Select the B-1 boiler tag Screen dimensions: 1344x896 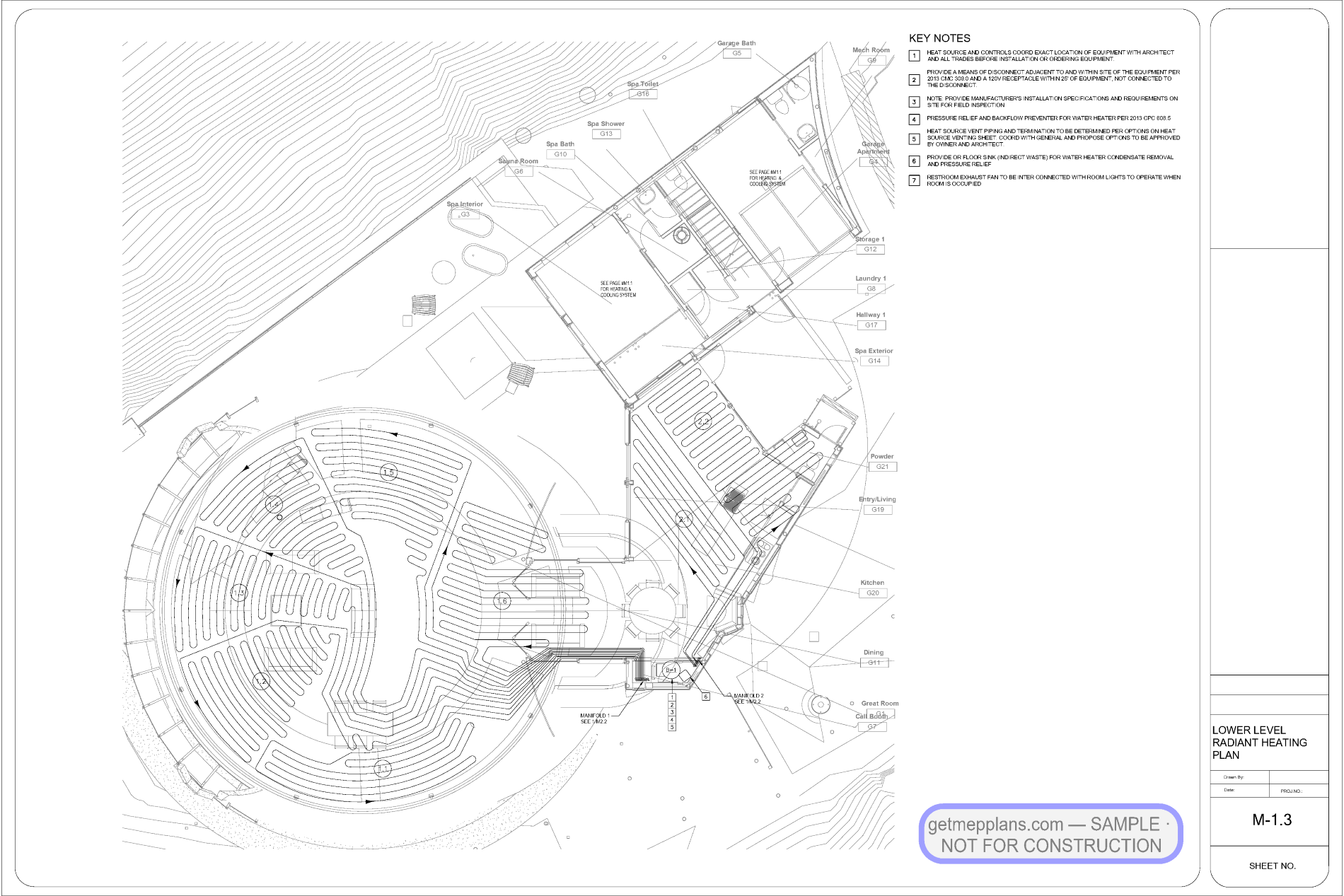(x=671, y=670)
